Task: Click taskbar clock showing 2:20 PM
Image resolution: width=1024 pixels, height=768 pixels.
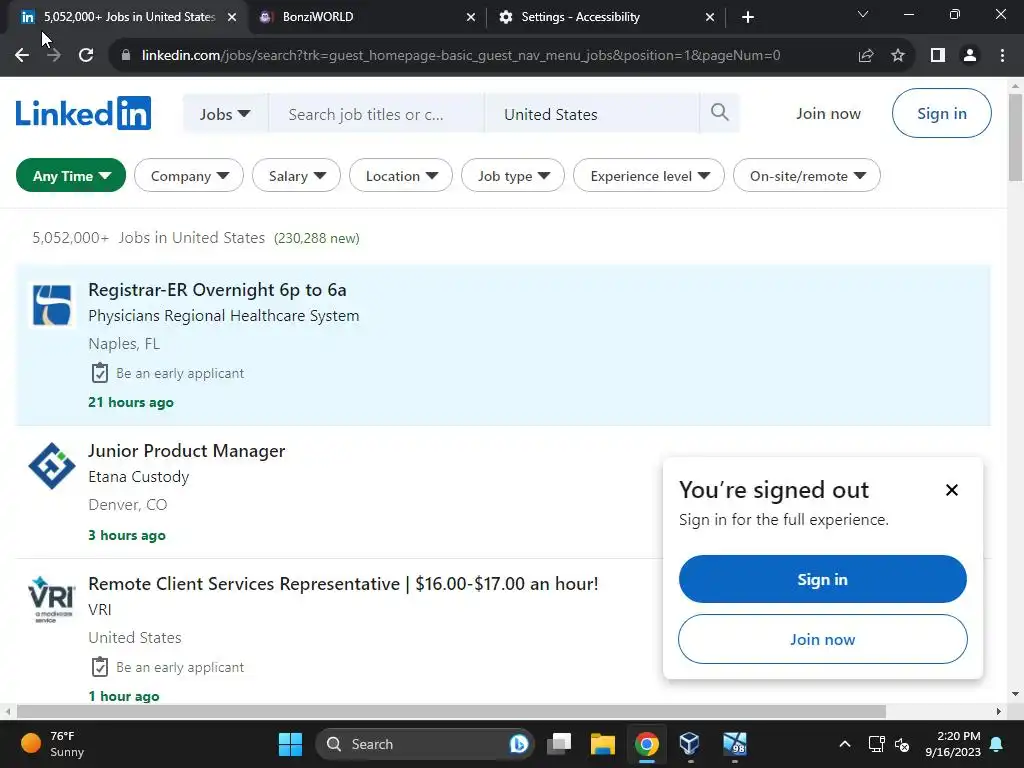Action: (x=953, y=744)
